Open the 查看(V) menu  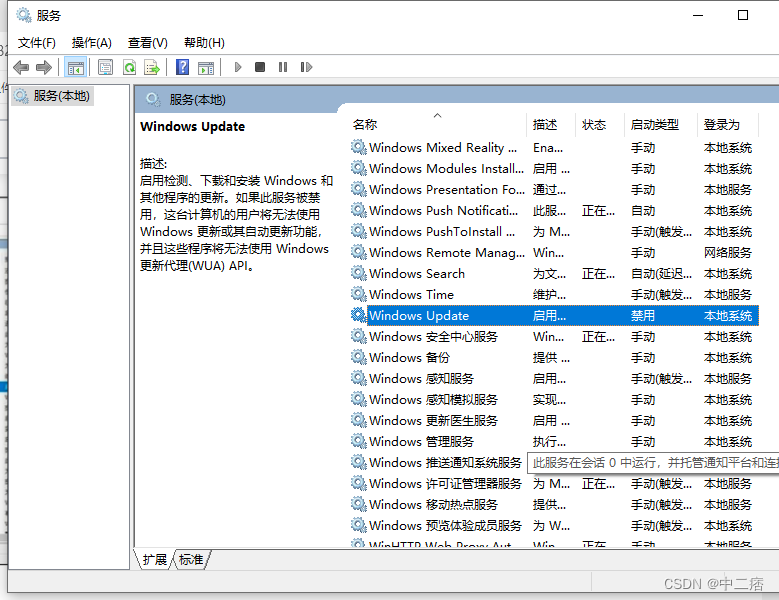148,43
